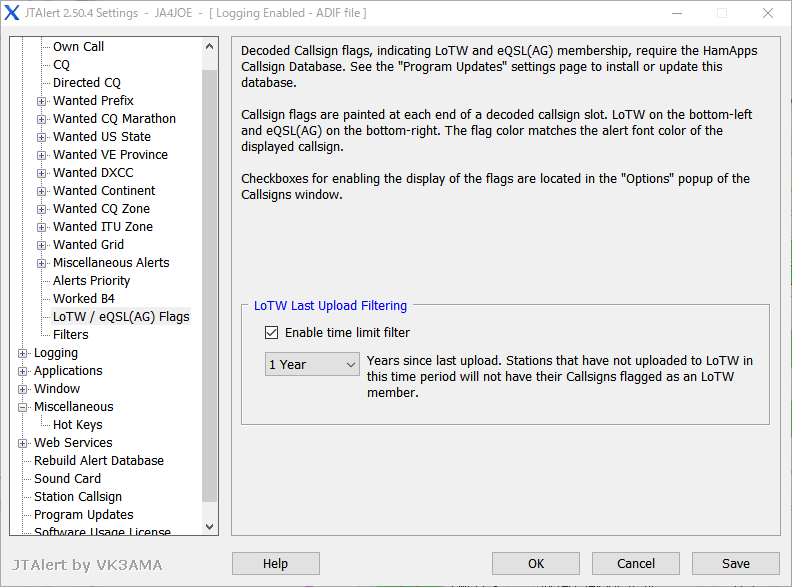Viewport: 792px width, 587px height.
Task: Click the Save button
Action: point(736,563)
